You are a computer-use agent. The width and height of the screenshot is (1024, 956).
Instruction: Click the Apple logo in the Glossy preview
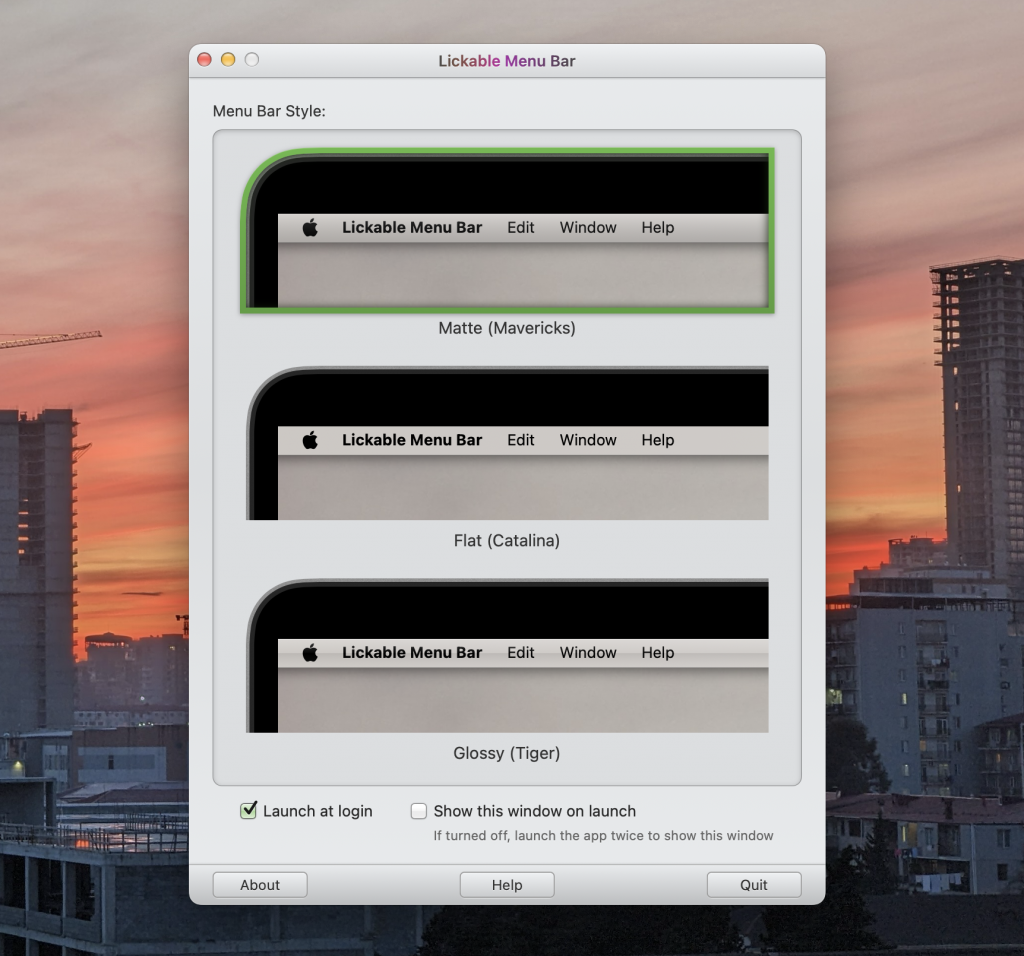pos(310,653)
